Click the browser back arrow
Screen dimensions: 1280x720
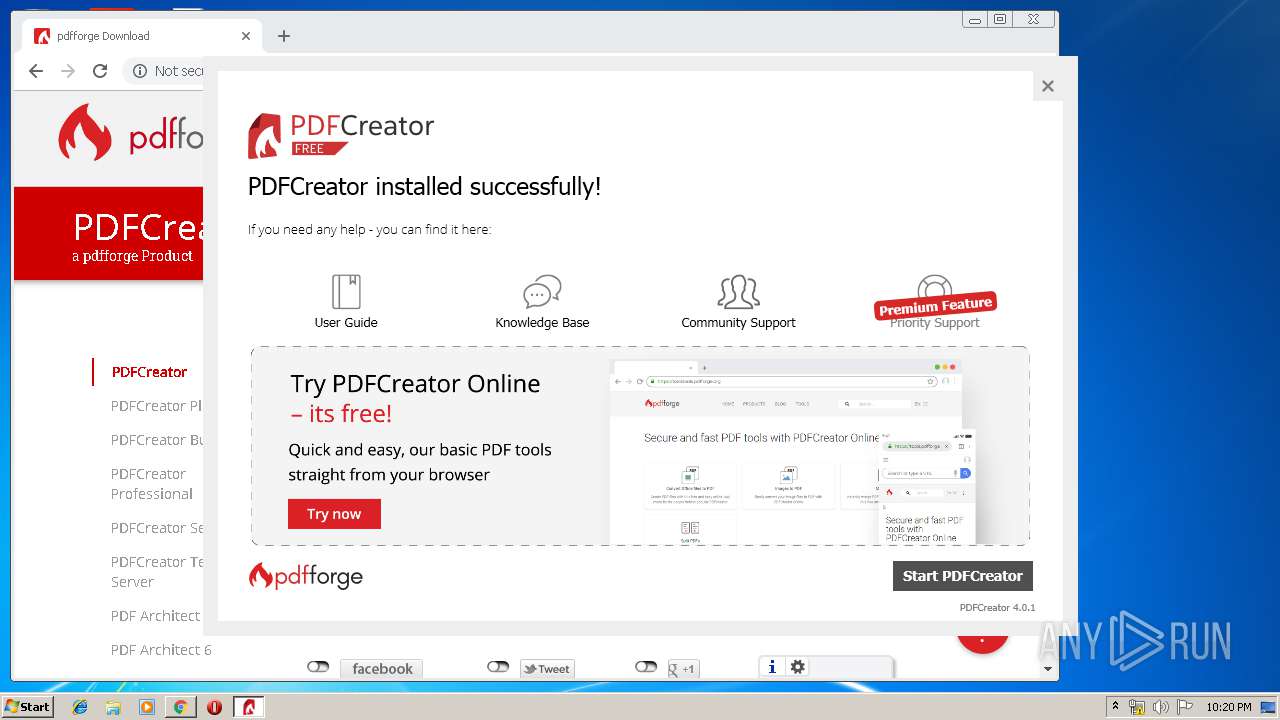[36, 71]
